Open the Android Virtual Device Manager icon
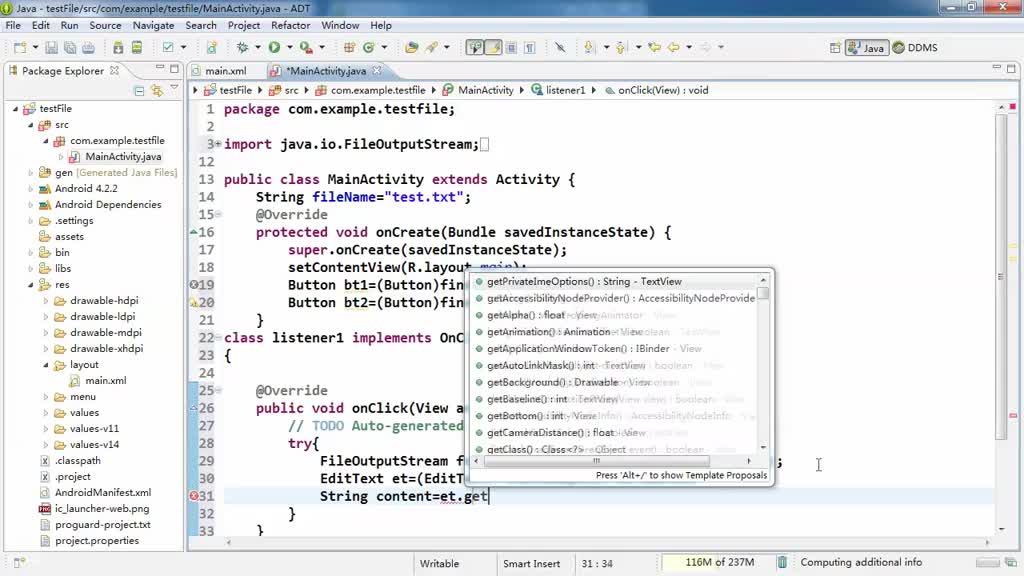Image resolution: width=1024 pixels, height=576 pixels. (136, 48)
